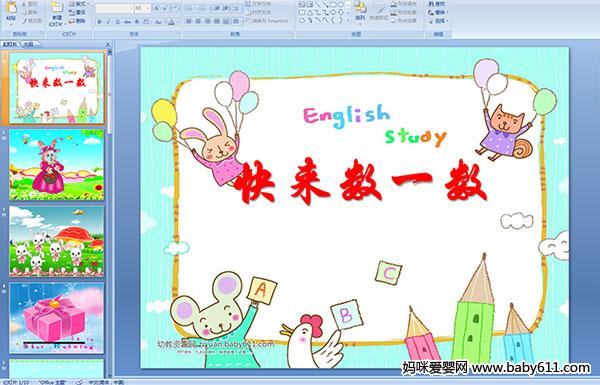The width and height of the screenshot is (600, 385).
Task: Expand the Select dropdown in editing group
Action: pyautogui.click(x=439, y=21)
